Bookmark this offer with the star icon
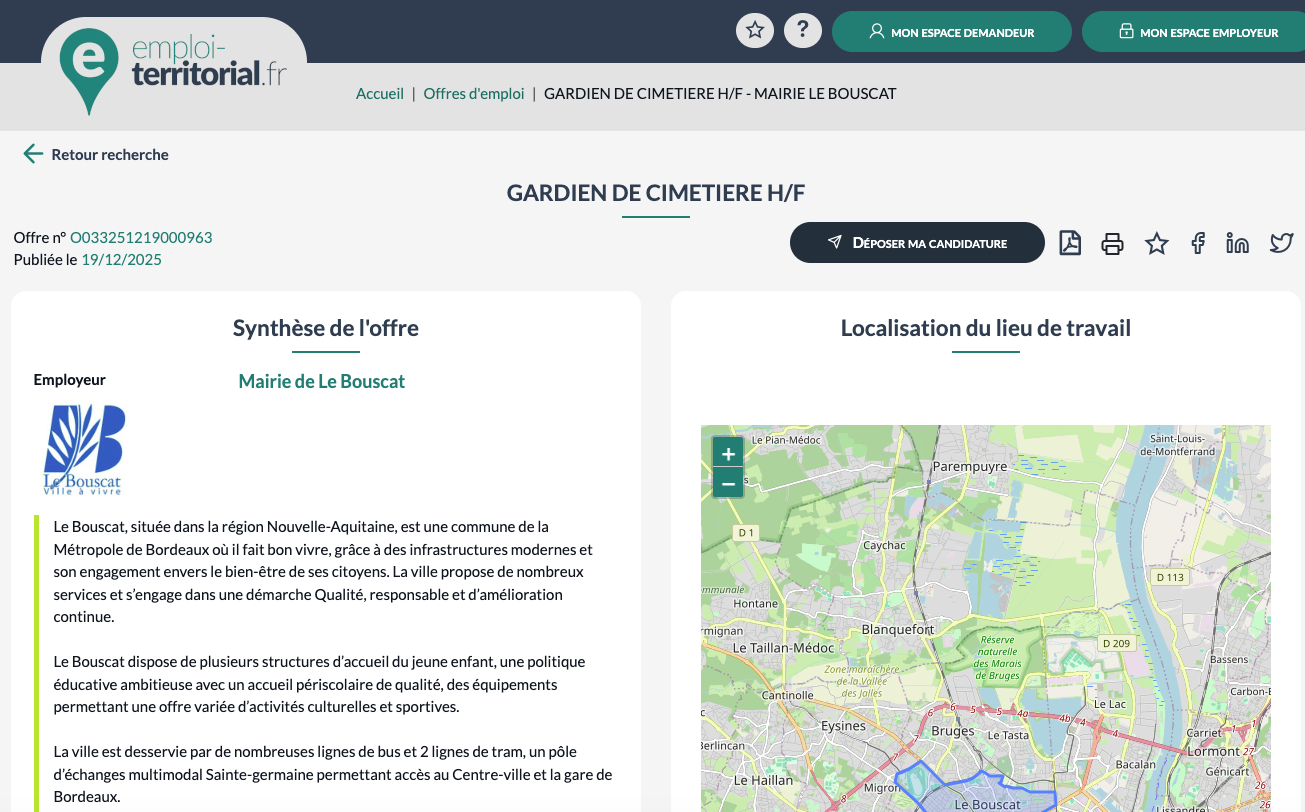Image resolution: width=1305 pixels, height=812 pixels. click(x=1156, y=243)
